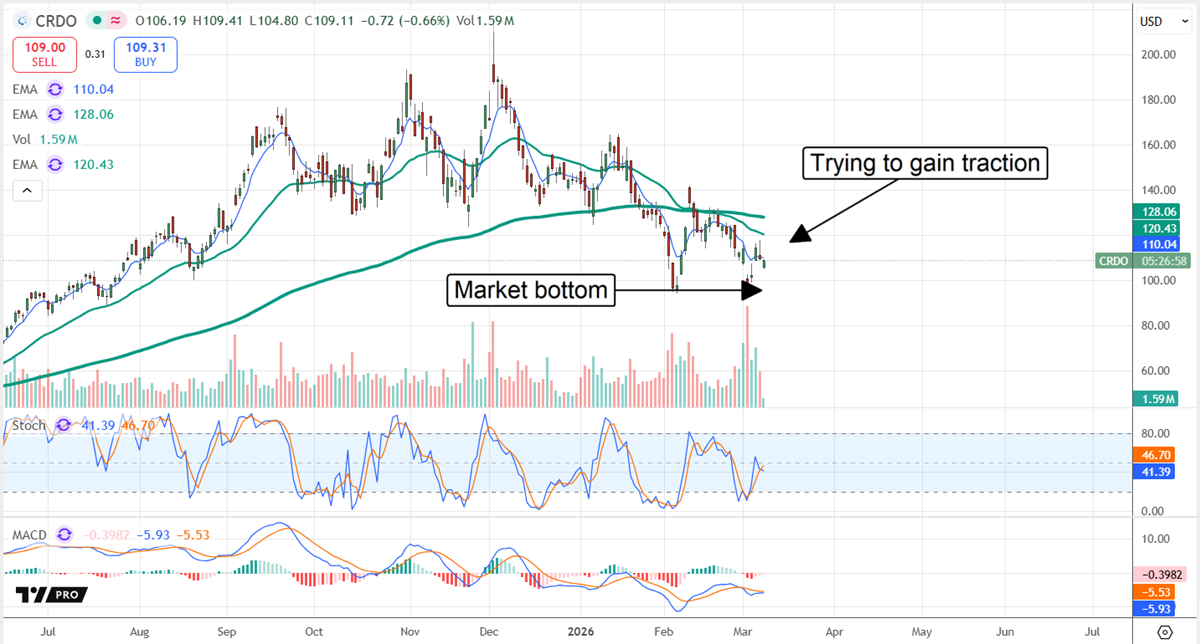Image resolution: width=1200 pixels, height=644 pixels.
Task: Open the USD currency dropdown
Action: (1161, 20)
